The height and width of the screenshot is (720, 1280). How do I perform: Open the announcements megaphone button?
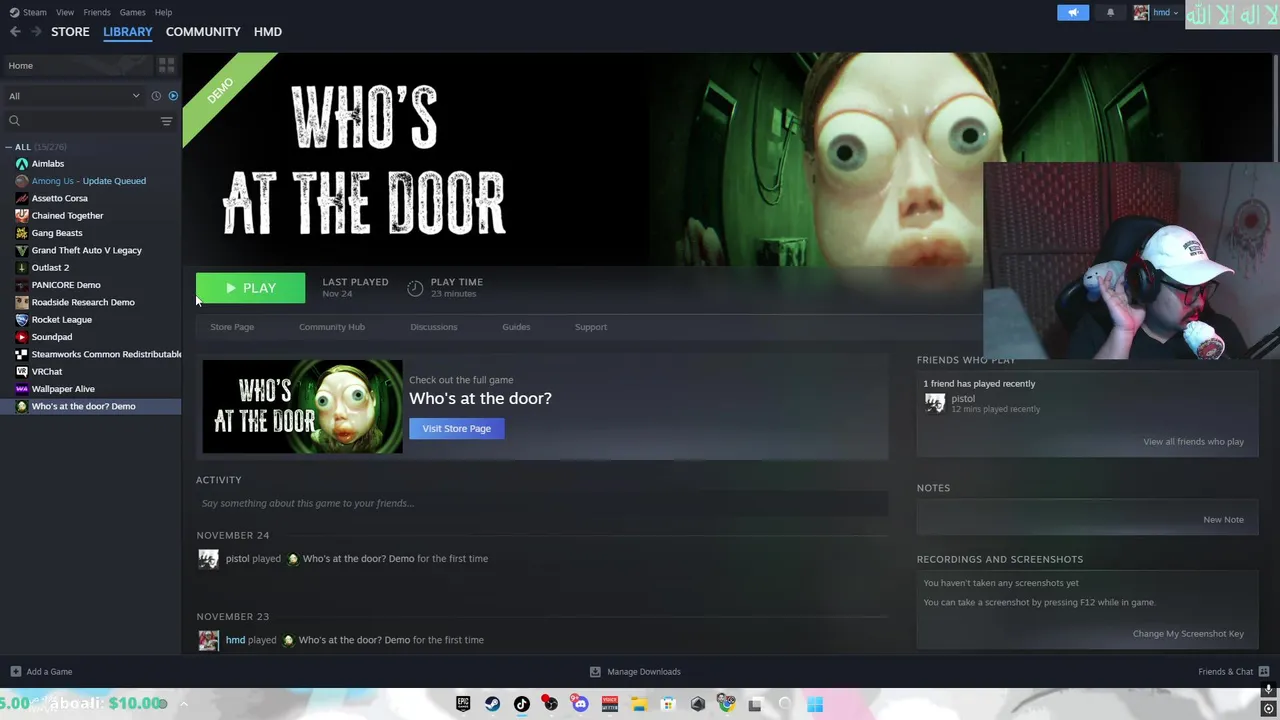(x=1073, y=13)
